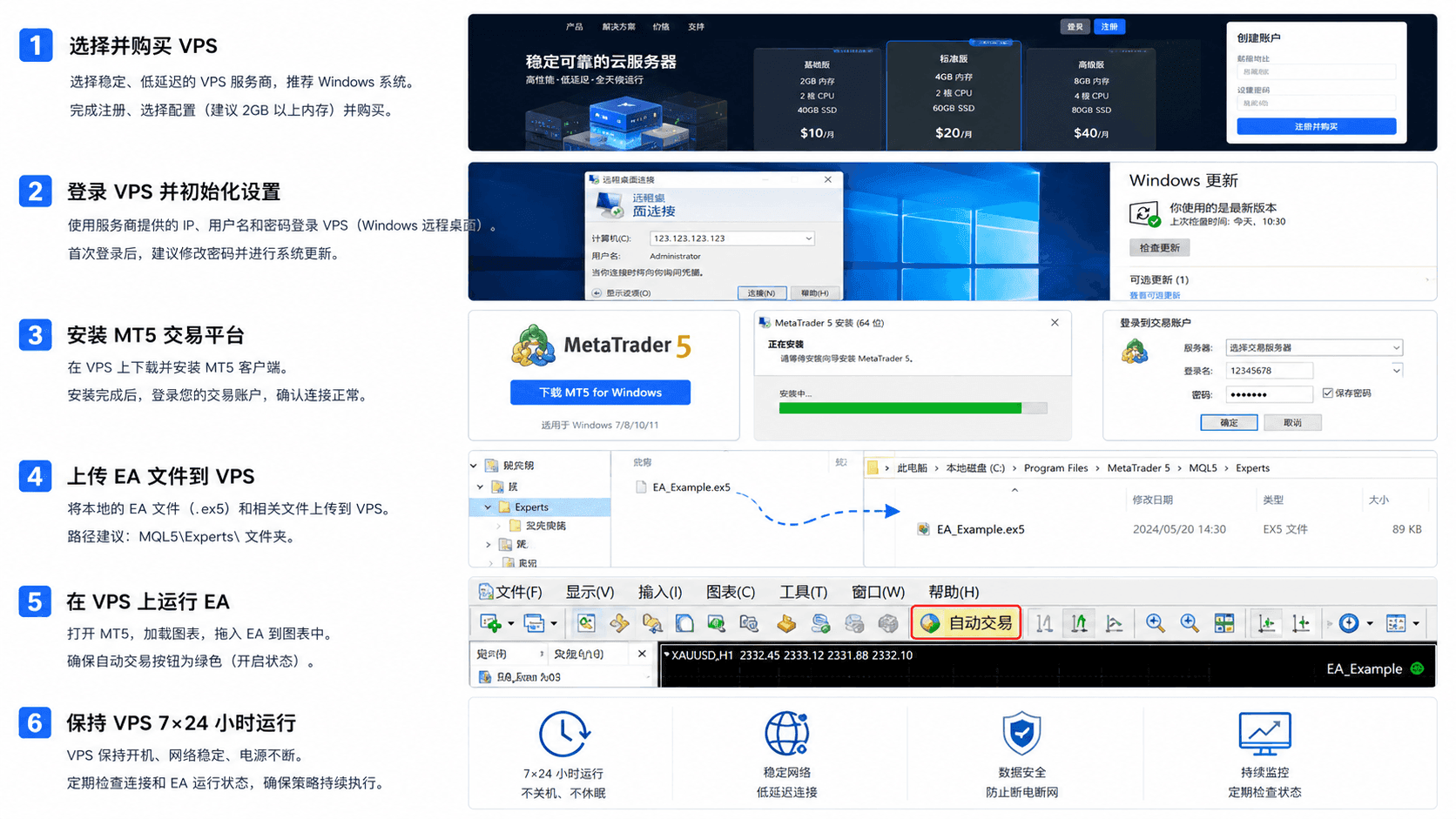Click the clock periodicity icon in toolbar
Viewport: 1456px width, 819px height.
point(1349,623)
